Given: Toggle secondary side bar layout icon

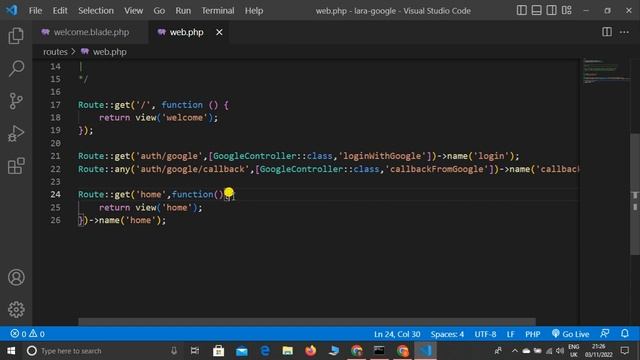Looking at the screenshot, I should (x=551, y=10).
